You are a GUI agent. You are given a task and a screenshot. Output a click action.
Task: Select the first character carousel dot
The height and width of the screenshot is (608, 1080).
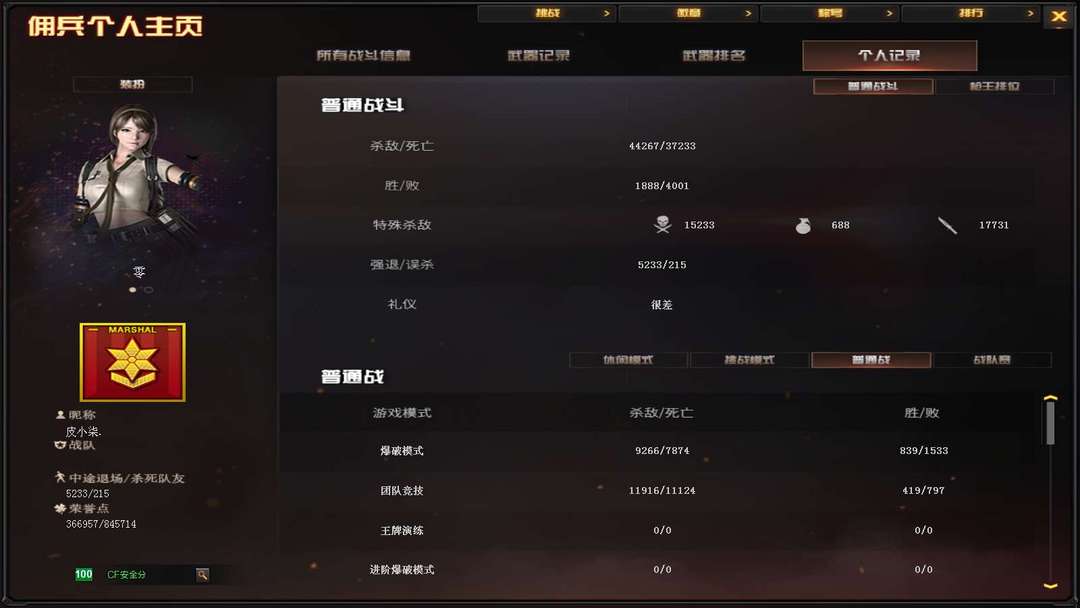pyautogui.click(x=132, y=290)
